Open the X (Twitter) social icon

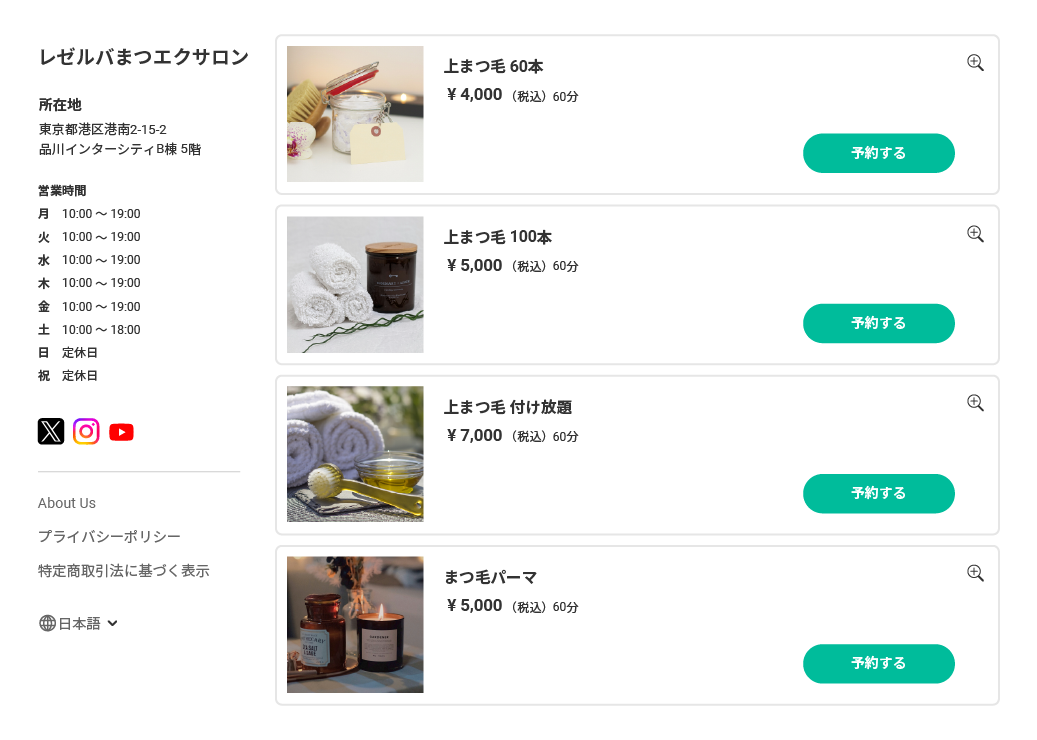click(51, 431)
